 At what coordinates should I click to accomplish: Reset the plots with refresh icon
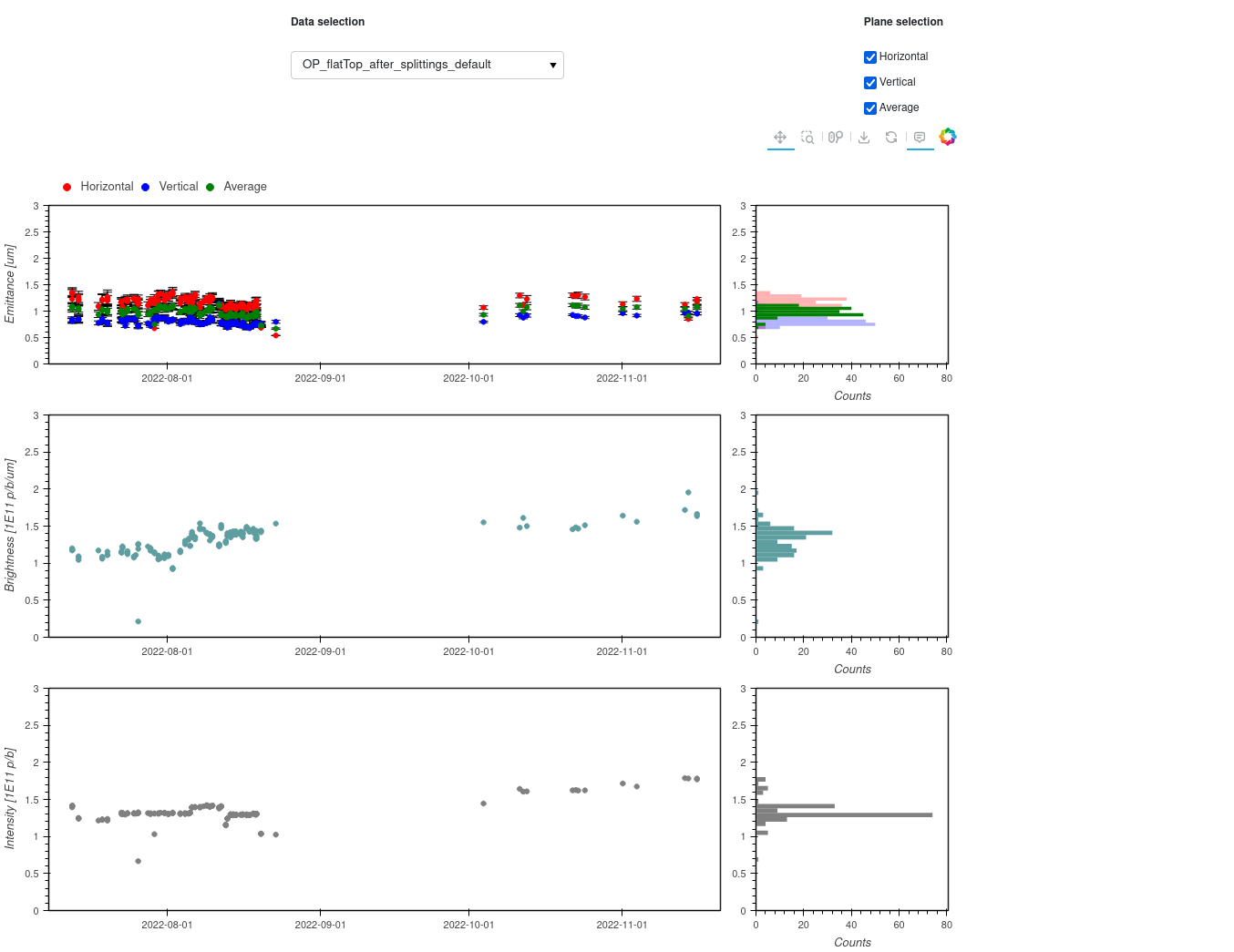891,138
